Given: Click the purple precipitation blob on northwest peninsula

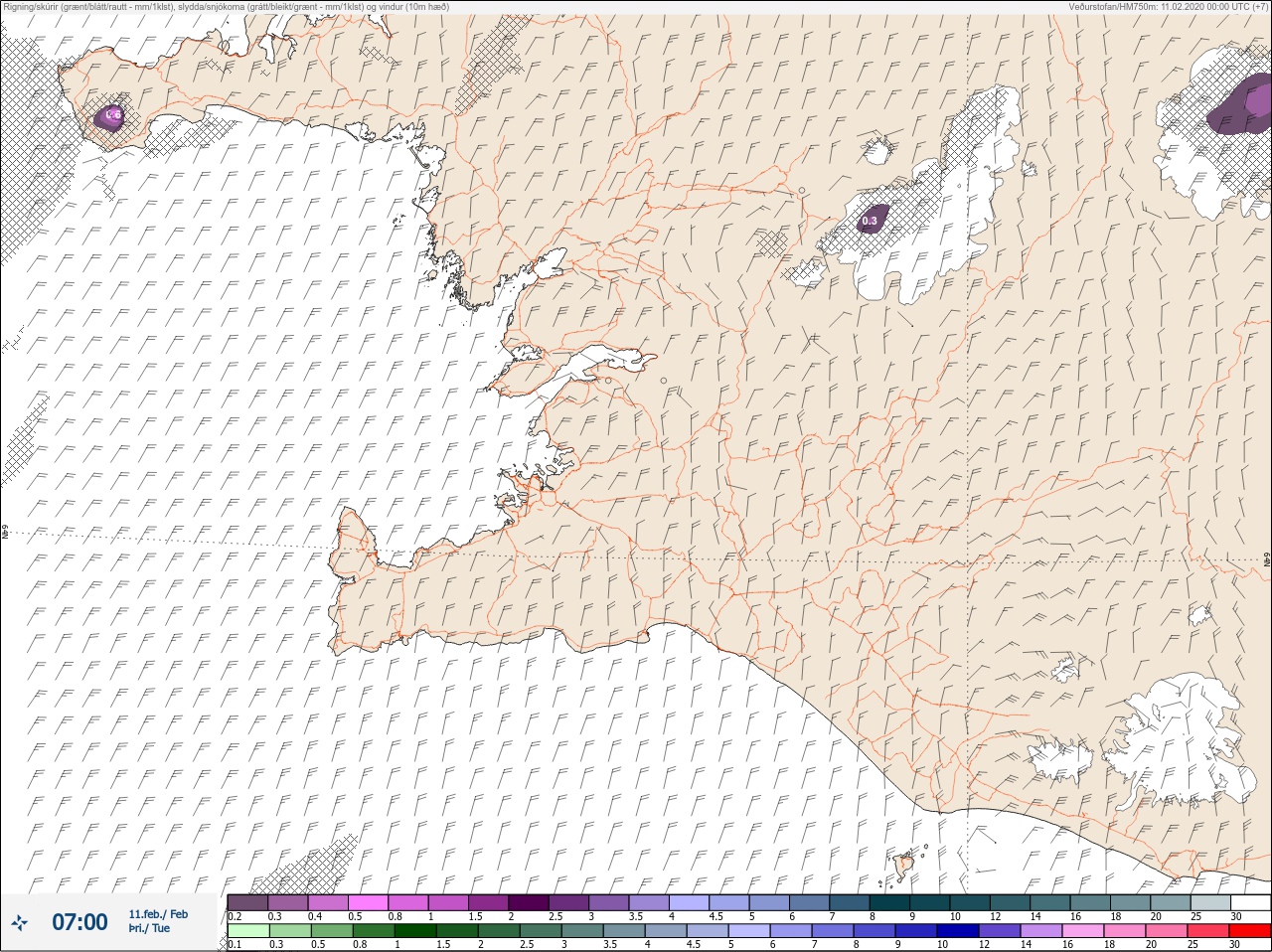Looking at the screenshot, I should [x=111, y=116].
